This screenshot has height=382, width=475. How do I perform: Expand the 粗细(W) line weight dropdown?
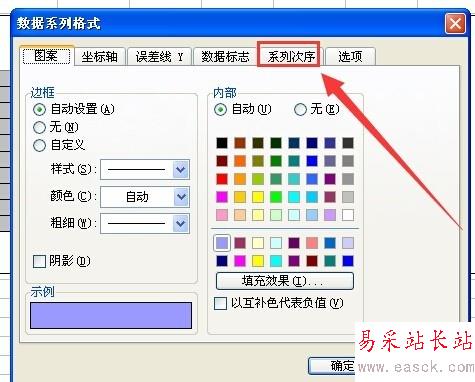point(181,223)
